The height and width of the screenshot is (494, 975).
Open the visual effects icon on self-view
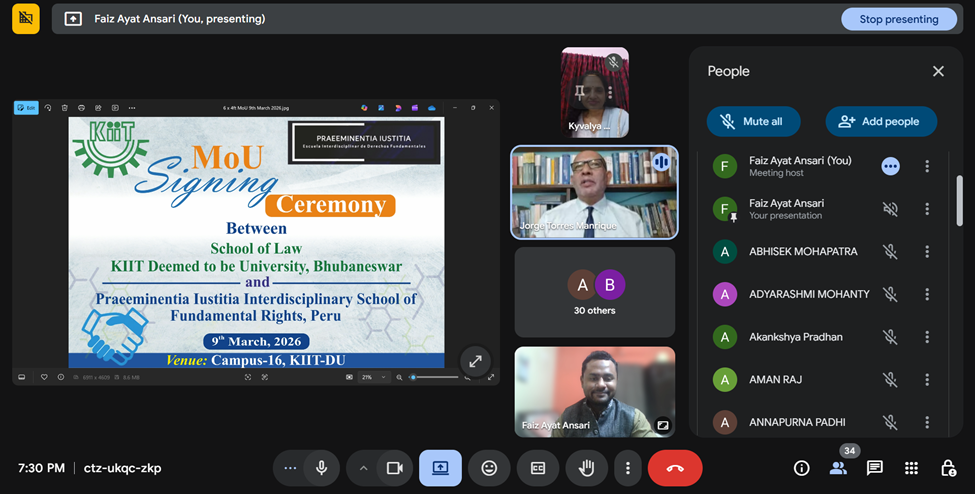pyautogui.click(x=663, y=425)
